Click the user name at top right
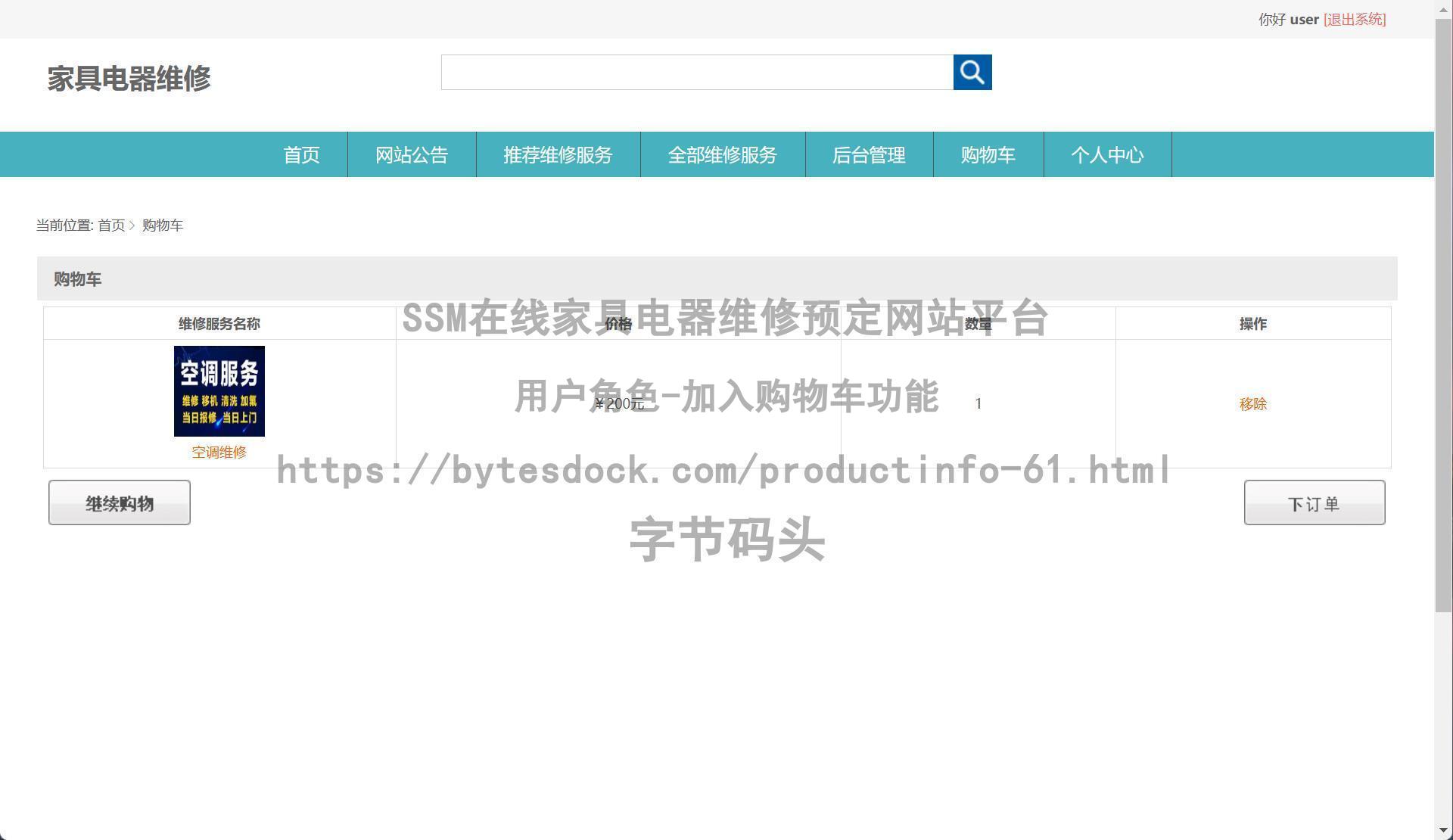Image resolution: width=1453 pixels, height=840 pixels. point(1304,20)
